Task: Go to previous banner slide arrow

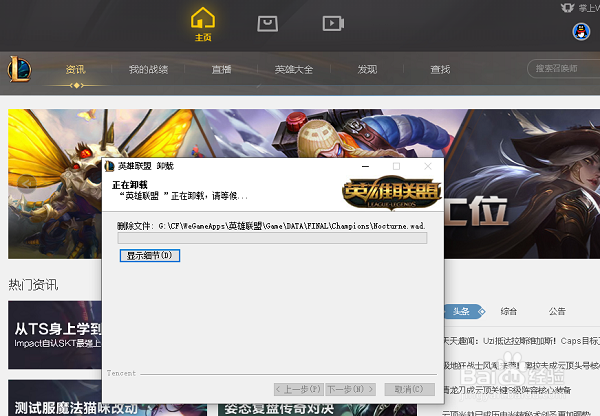Action: coord(27,184)
